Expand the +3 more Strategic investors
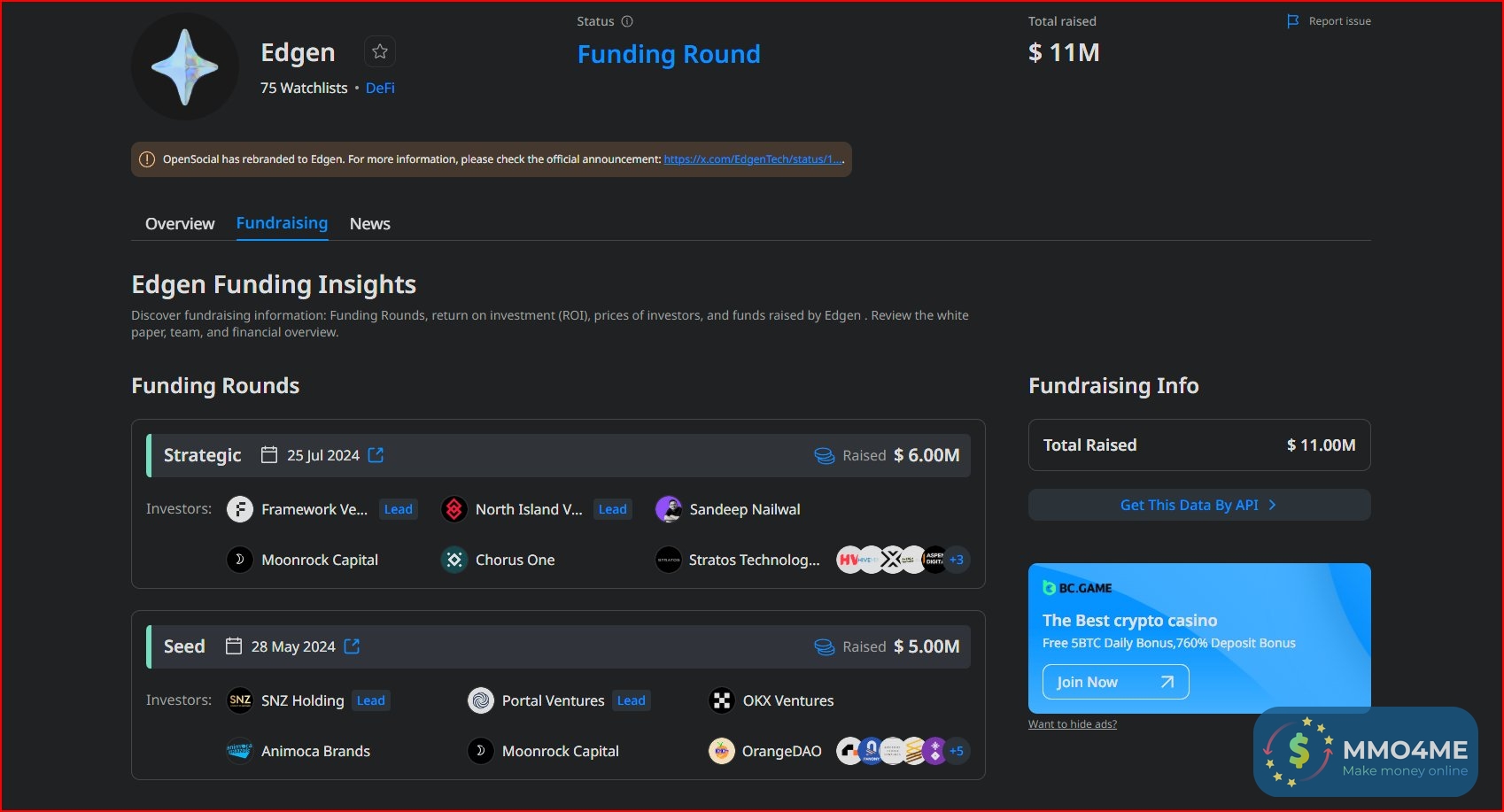The width and height of the screenshot is (1504, 812). (x=957, y=560)
